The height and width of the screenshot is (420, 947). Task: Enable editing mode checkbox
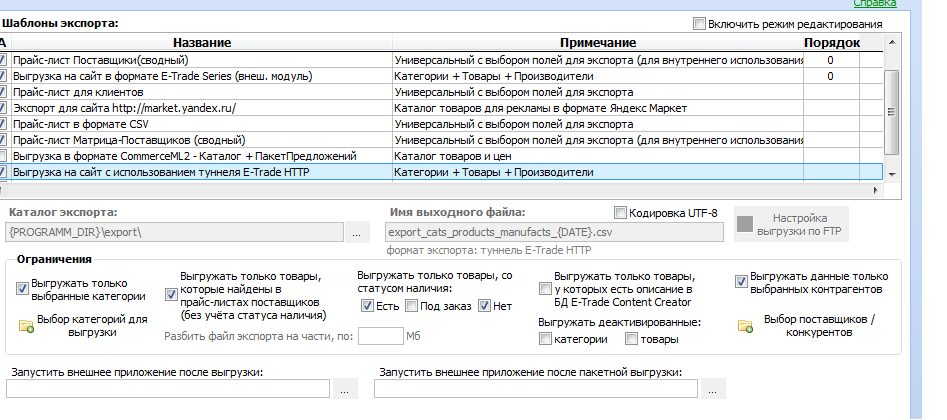[699, 24]
